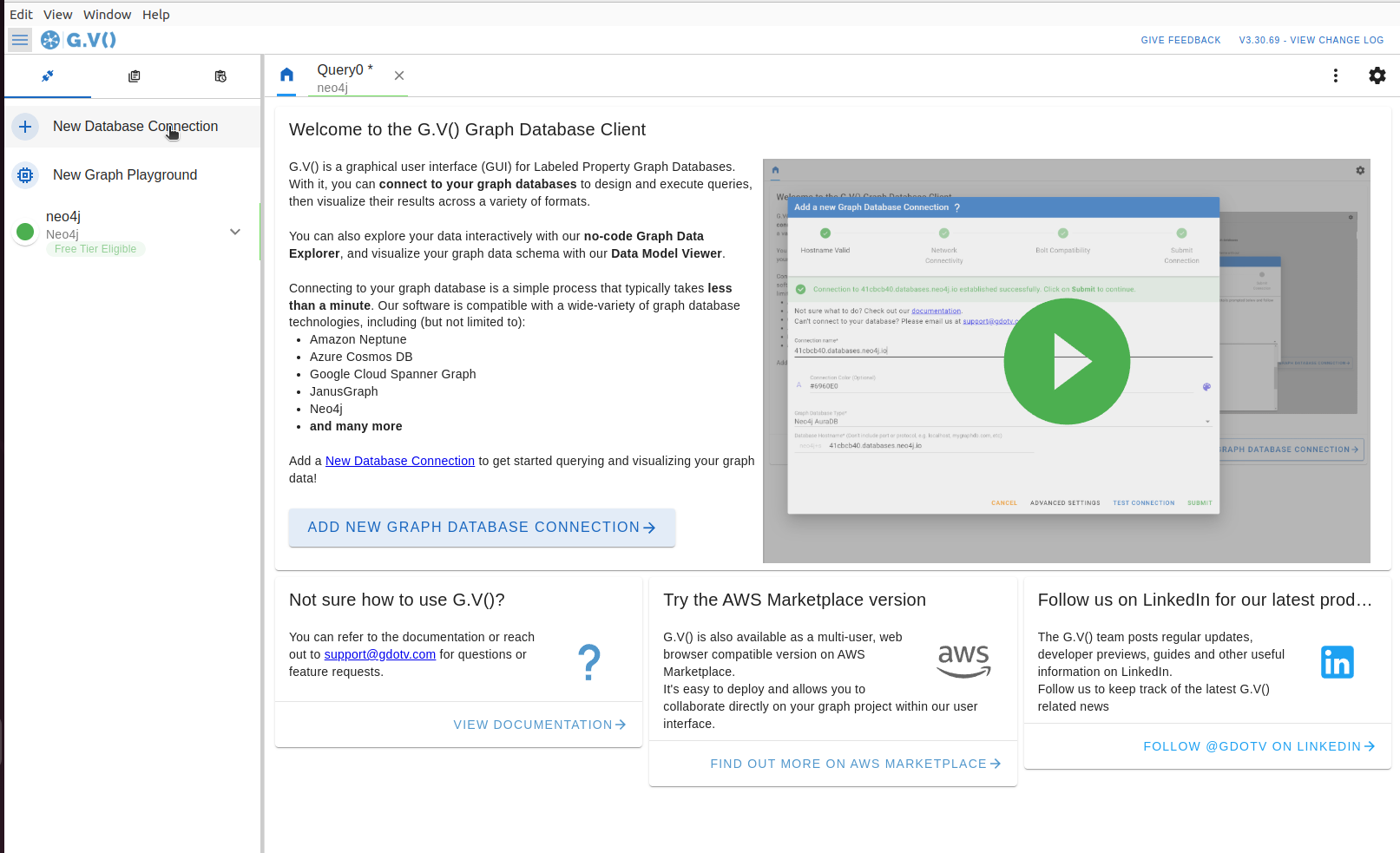Open the View menu
1400x853 pixels.
(x=58, y=15)
